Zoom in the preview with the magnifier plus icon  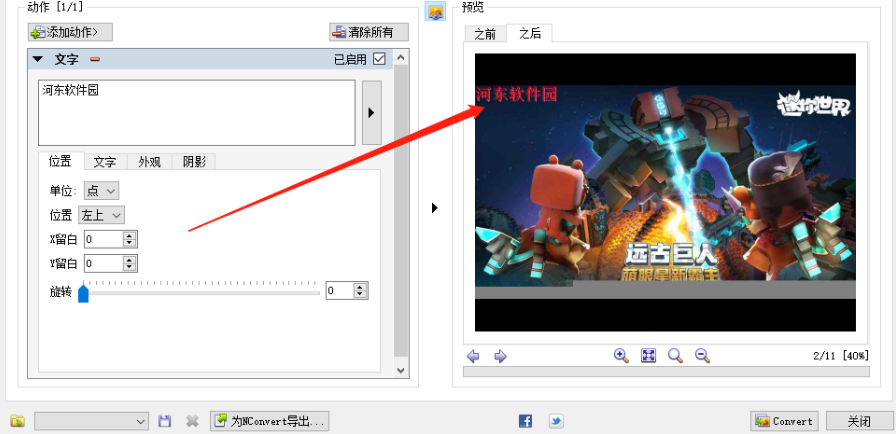click(621, 356)
